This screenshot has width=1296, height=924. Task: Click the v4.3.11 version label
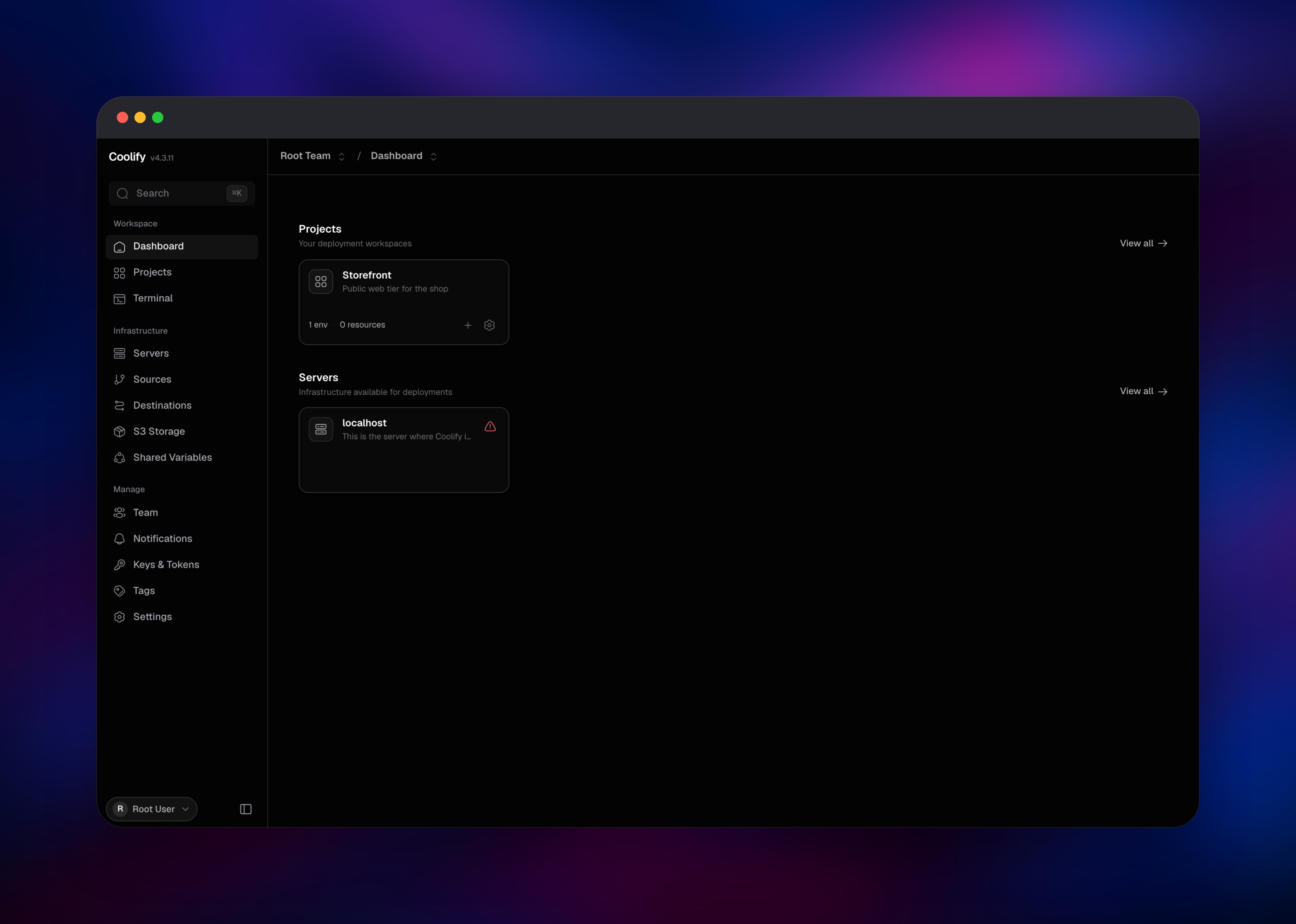[162, 158]
